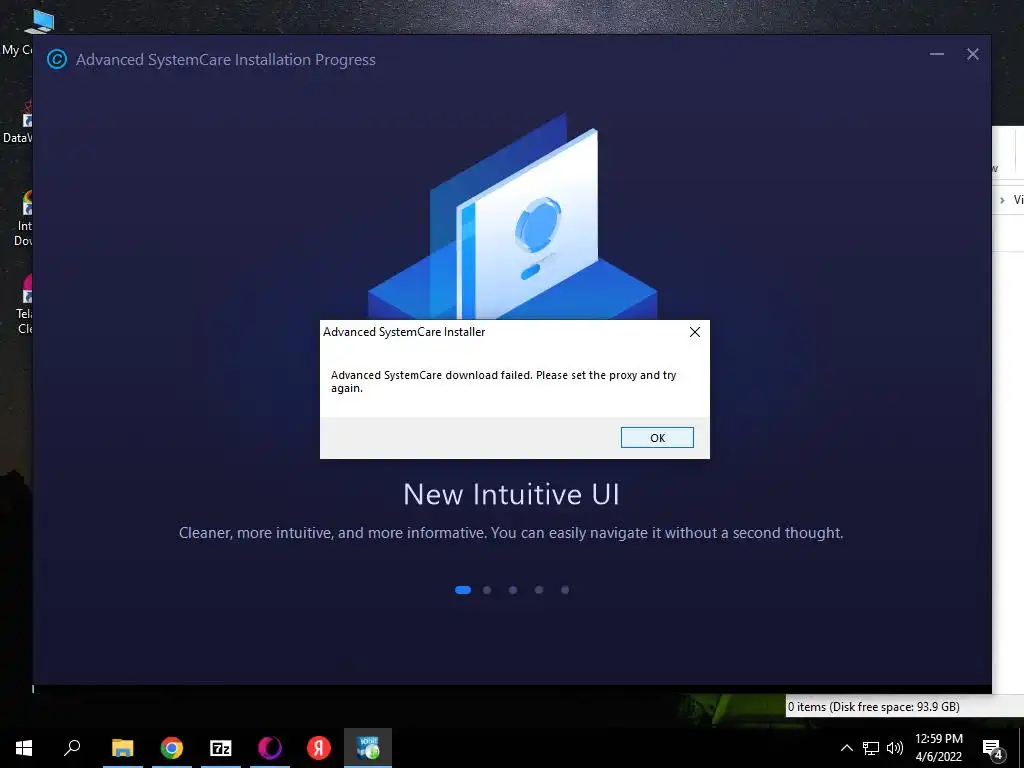Open File Explorer from the taskbar
Image resolution: width=1024 pixels, height=768 pixels.
coord(122,748)
